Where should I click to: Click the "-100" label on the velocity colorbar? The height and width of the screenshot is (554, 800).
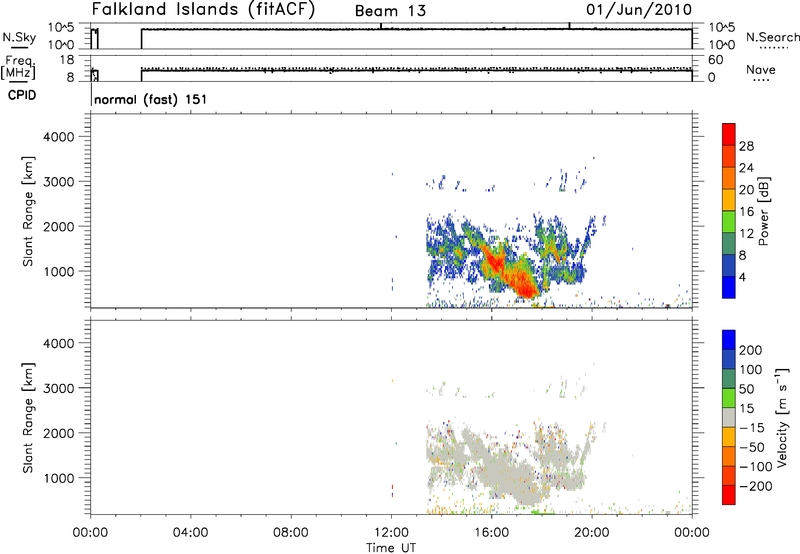[x=756, y=467]
